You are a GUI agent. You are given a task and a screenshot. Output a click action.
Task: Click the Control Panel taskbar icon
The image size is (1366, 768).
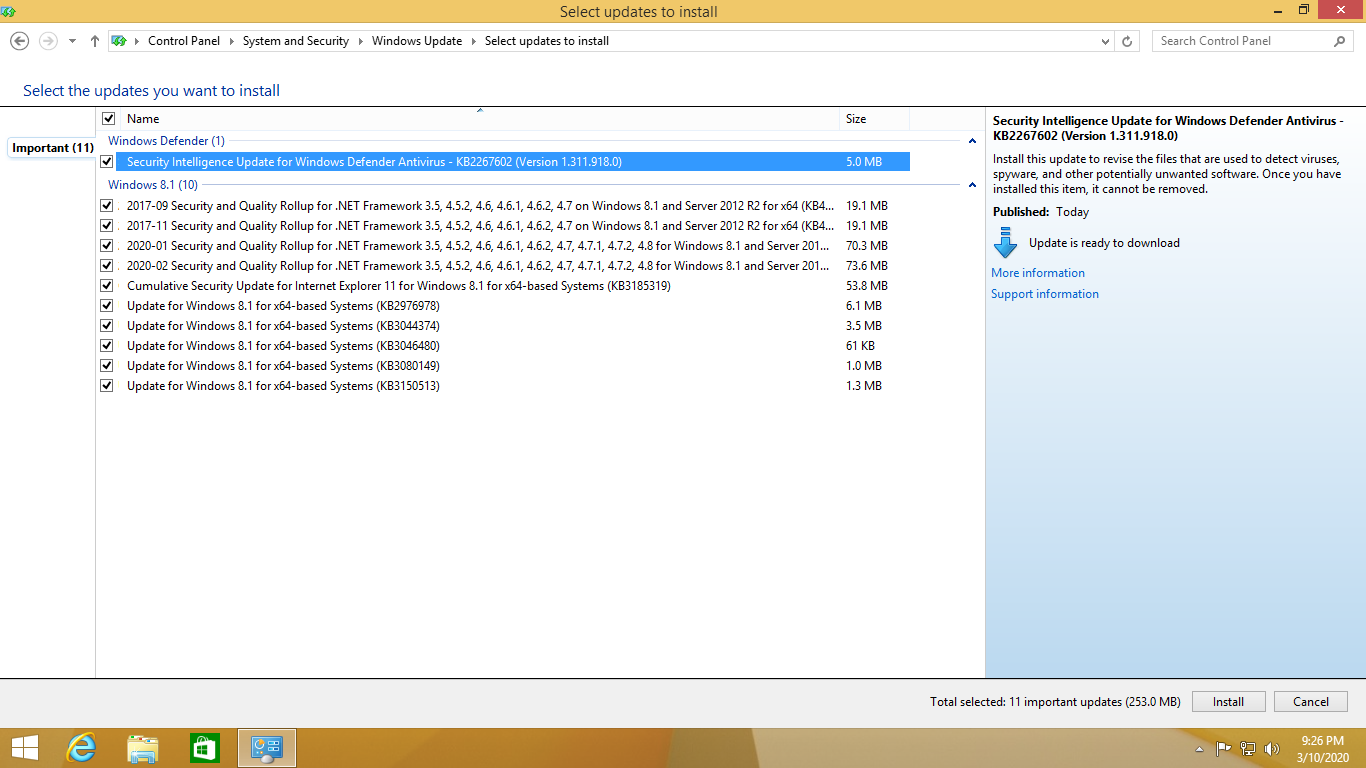(267, 748)
